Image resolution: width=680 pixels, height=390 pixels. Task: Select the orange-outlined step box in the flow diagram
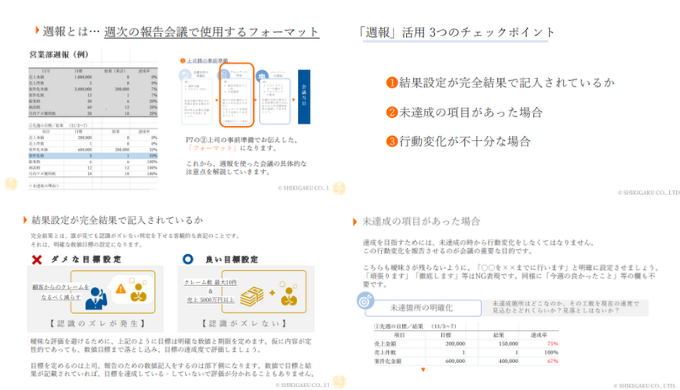point(236,95)
